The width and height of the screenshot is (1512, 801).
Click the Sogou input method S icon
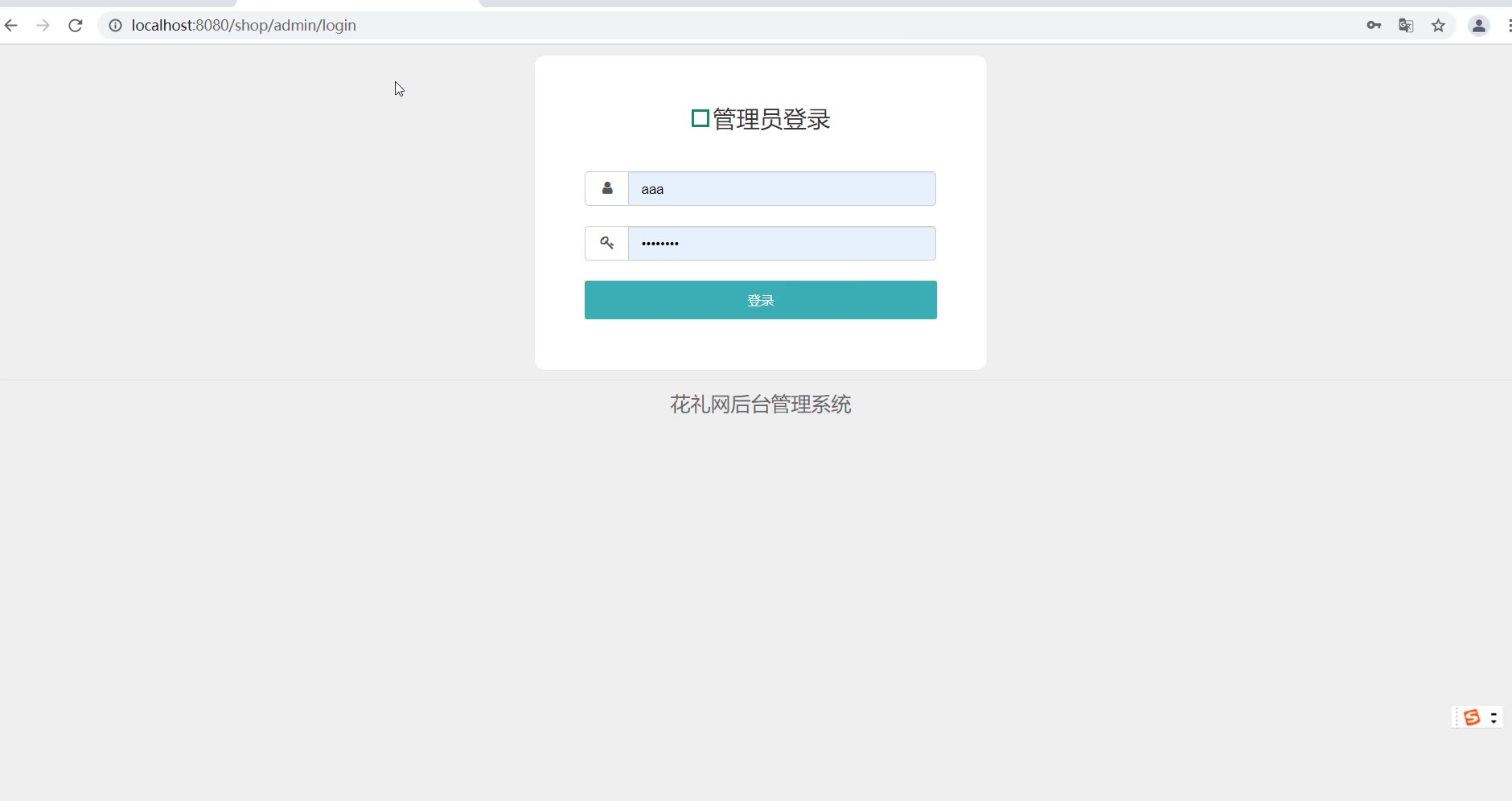click(1472, 717)
